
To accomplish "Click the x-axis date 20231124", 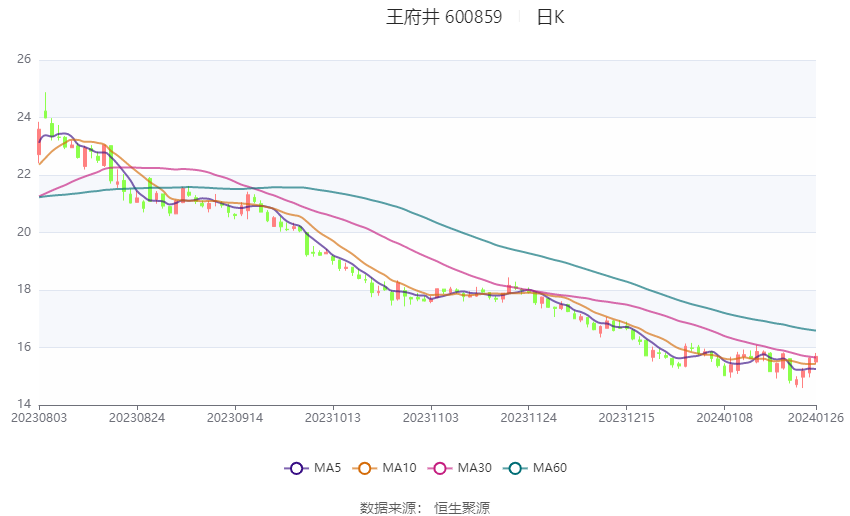I will coord(529,418).
